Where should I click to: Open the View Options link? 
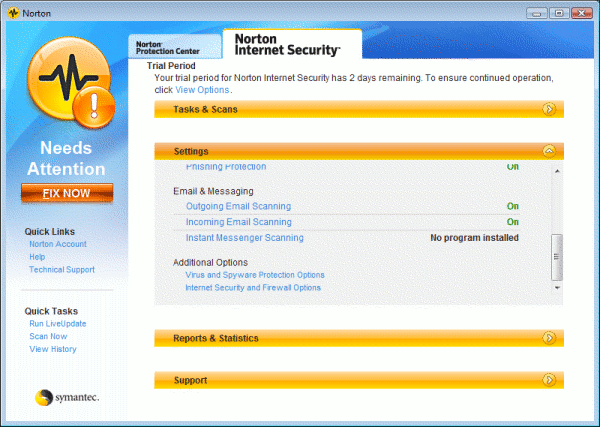pos(202,90)
